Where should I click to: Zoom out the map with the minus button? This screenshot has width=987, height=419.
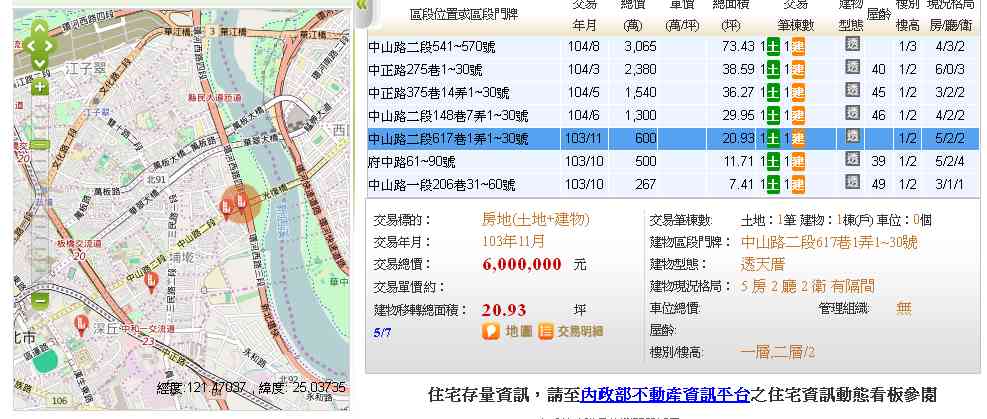tap(40, 301)
